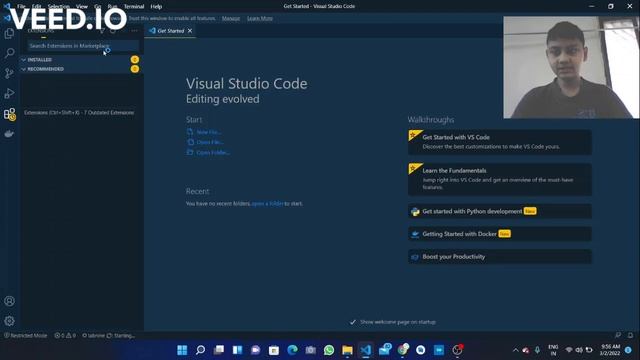Screen dimensions: 640x360
Task: Open Windows taskbar search
Action: pyautogui.click(x=200, y=350)
